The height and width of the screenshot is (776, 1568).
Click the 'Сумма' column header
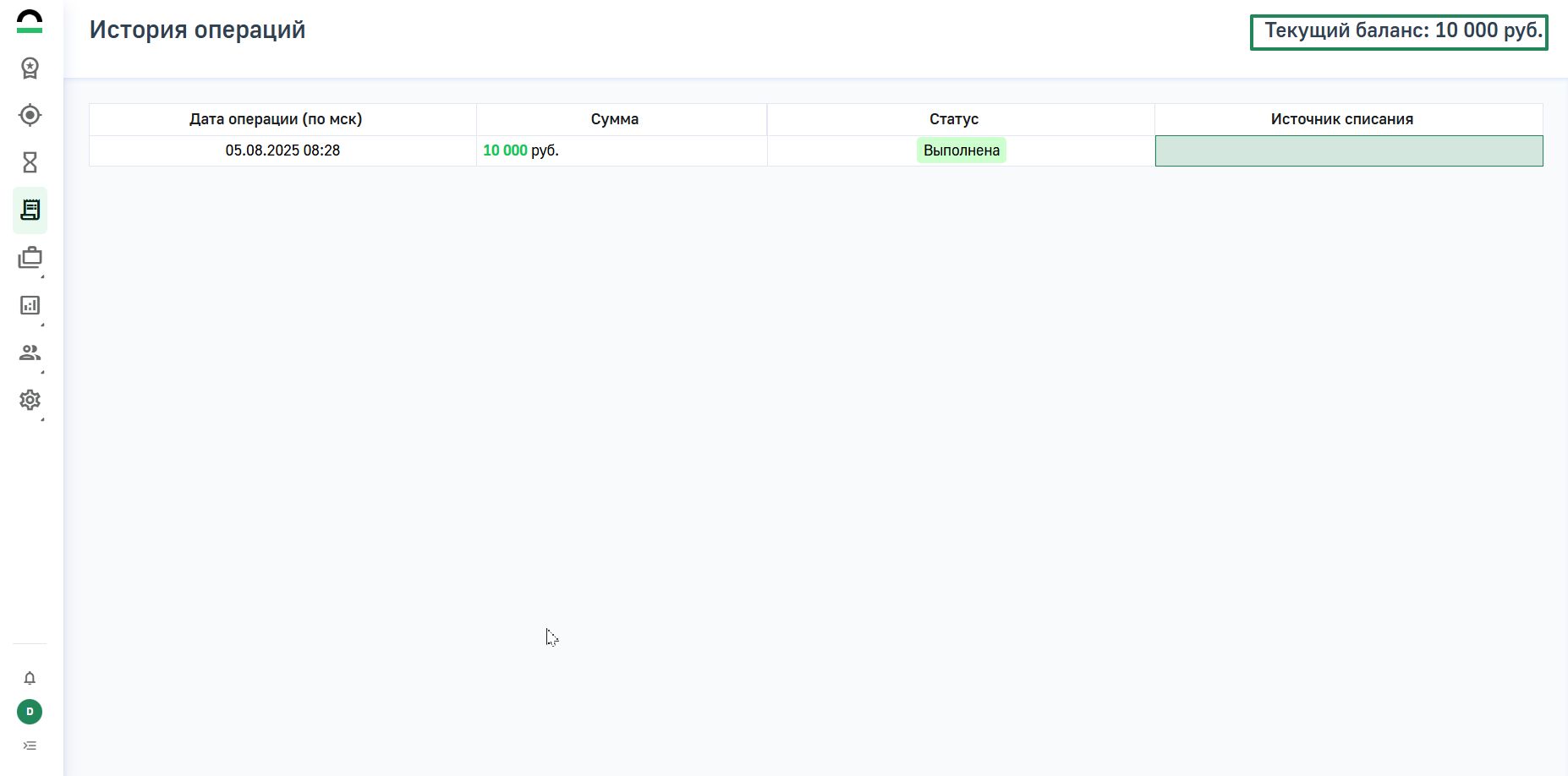click(x=615, y=119)
